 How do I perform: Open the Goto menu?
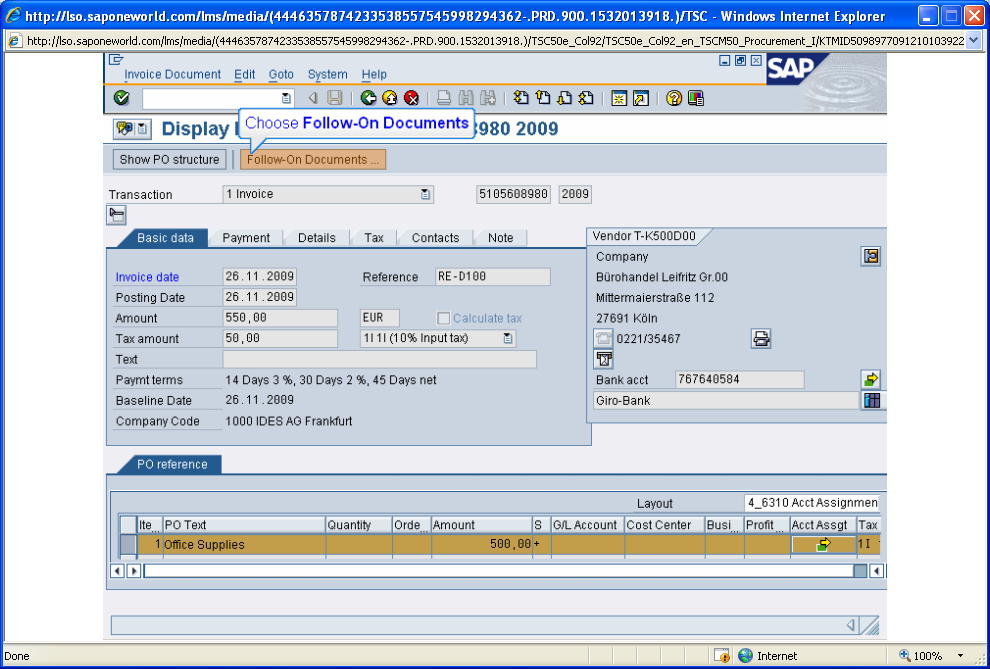[281, 74]
